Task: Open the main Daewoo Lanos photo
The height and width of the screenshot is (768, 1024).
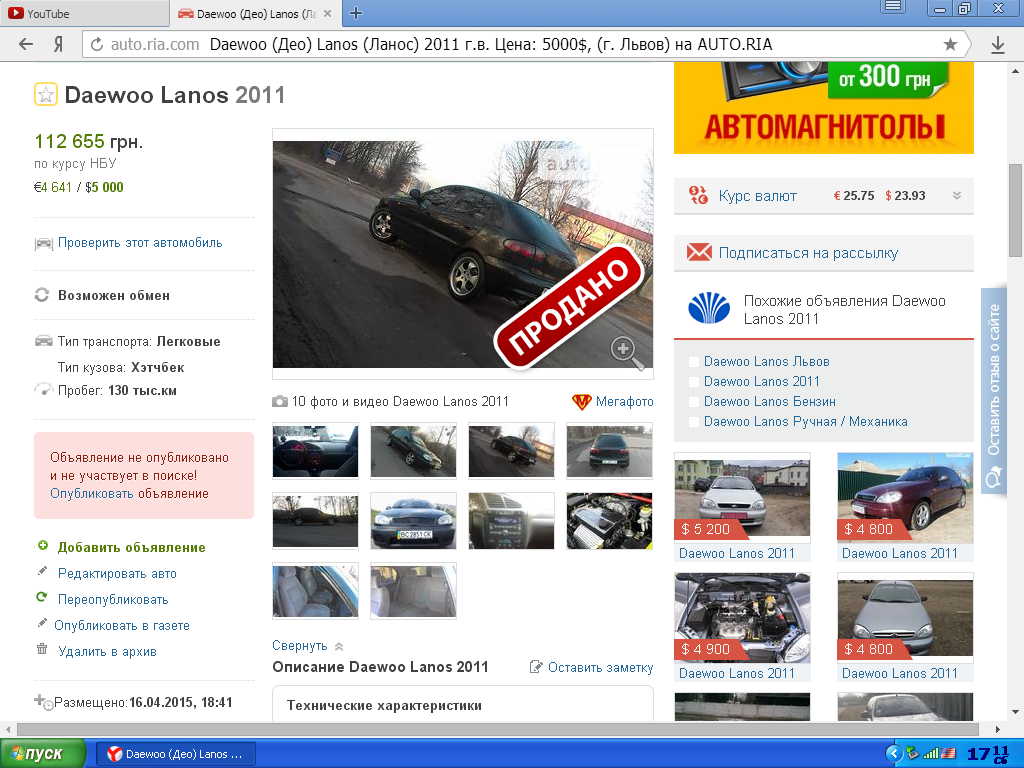Action: tap(462, 254)
